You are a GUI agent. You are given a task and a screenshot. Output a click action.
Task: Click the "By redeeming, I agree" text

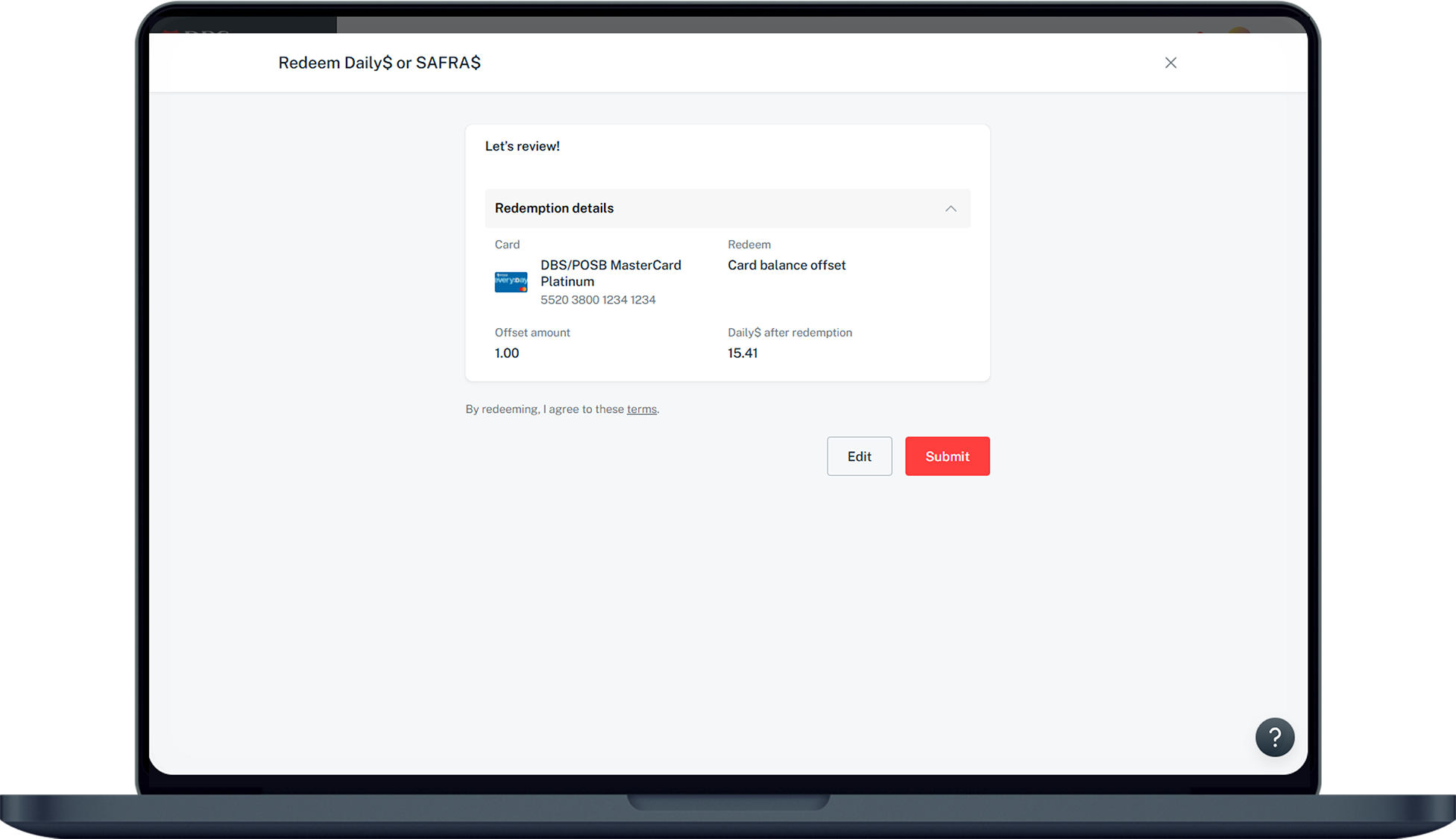click(x=544, y=409)
